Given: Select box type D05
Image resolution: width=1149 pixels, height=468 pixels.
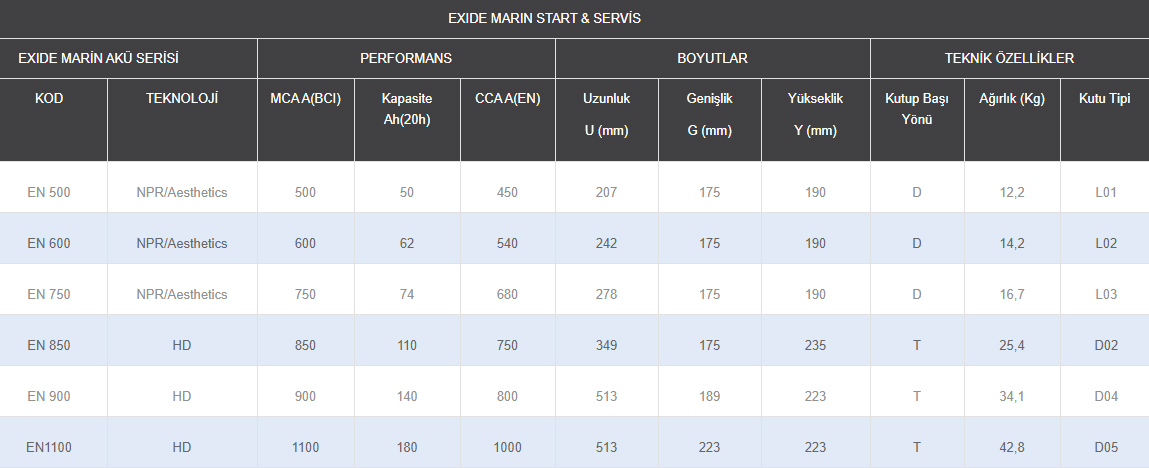Looking at the screenshot, I should [1106, 447].
